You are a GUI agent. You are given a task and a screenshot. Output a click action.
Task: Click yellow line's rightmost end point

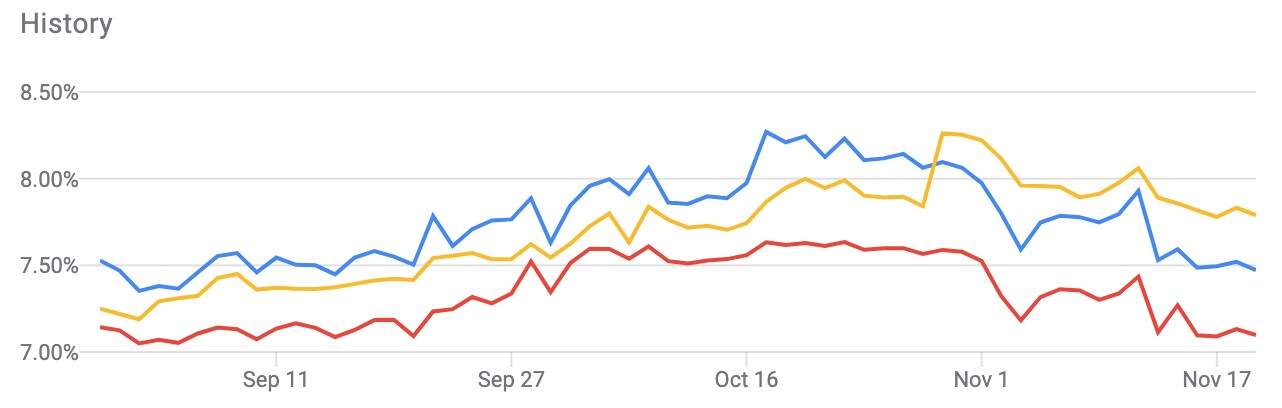point(1255,214)
